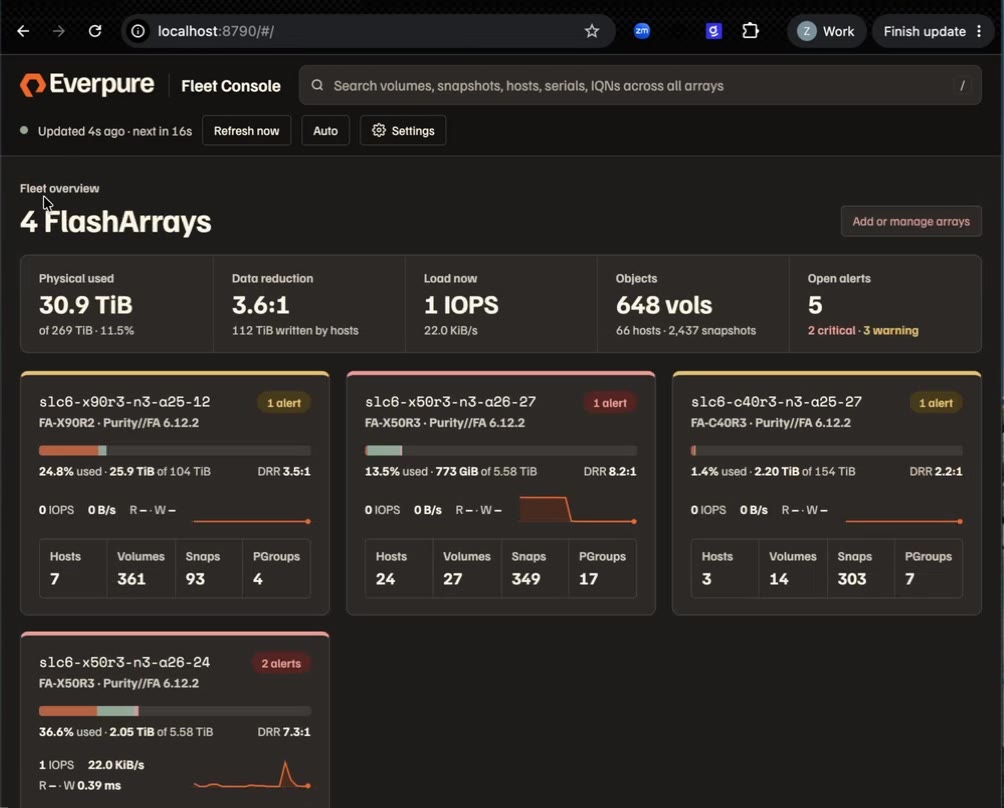Click Fleet Console title
Image resolution: width=1004 pixels, height=808 pixels.
(231, 86)
